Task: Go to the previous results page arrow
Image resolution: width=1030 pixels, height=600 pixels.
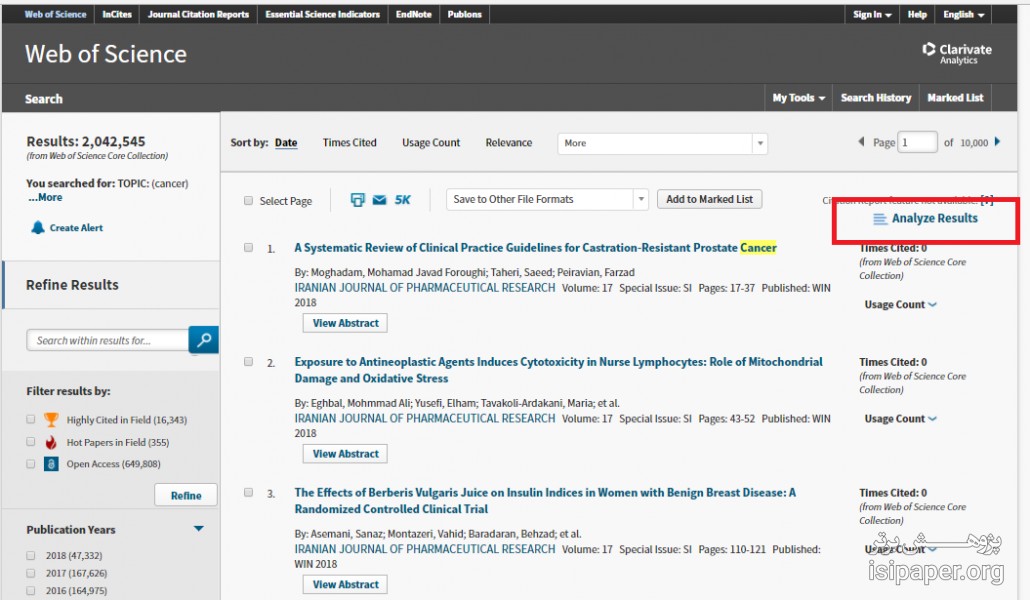Action: [861, 142]
